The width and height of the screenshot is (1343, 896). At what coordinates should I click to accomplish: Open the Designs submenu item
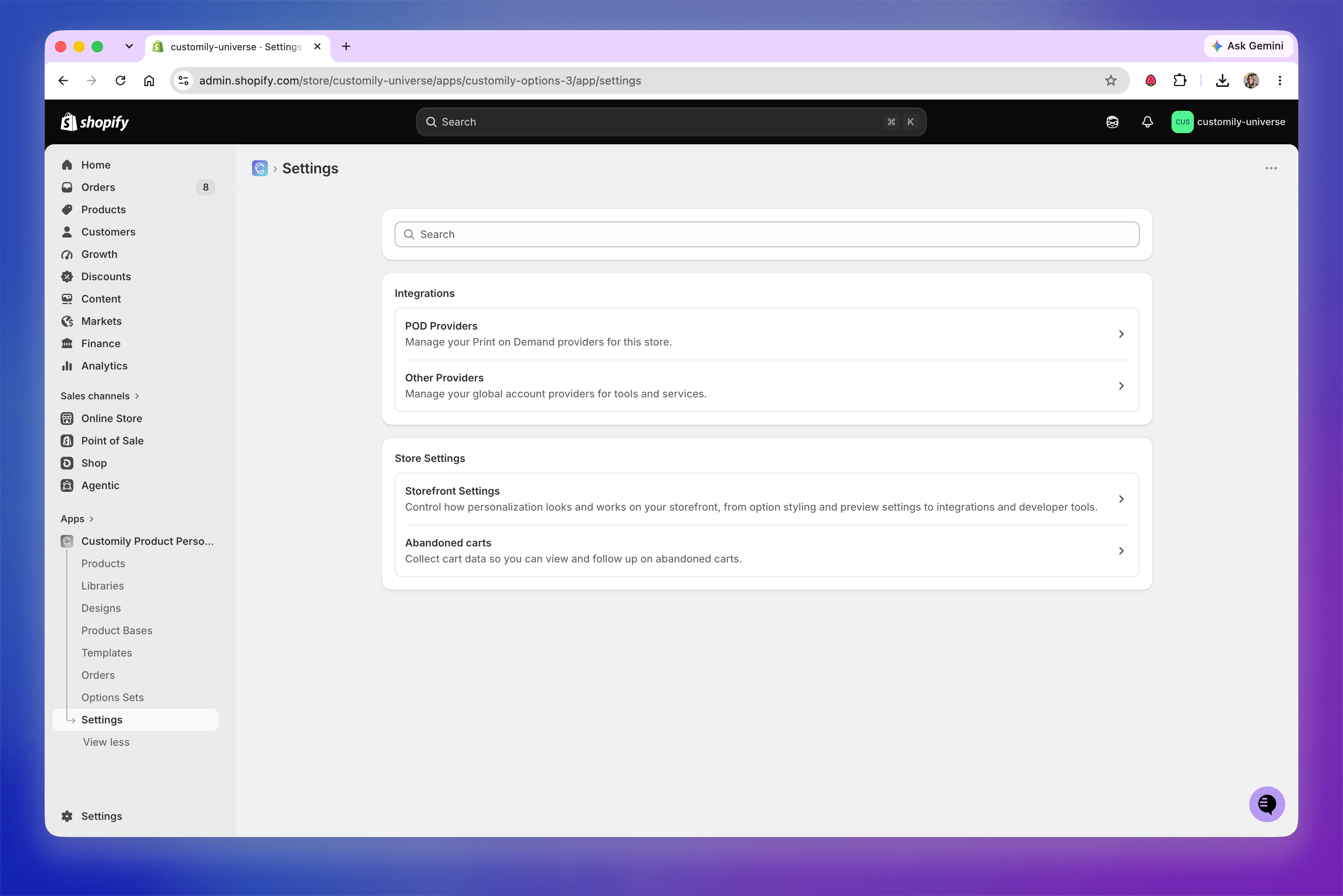tap(100, 608)
